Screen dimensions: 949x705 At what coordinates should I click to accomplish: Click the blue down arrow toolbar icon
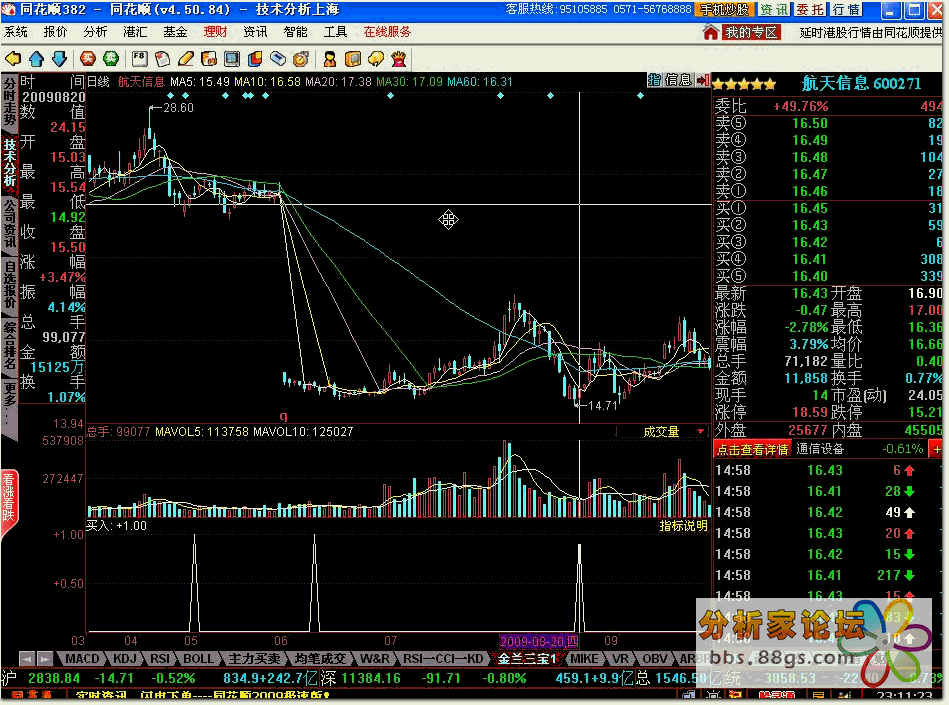coord(59,59)
